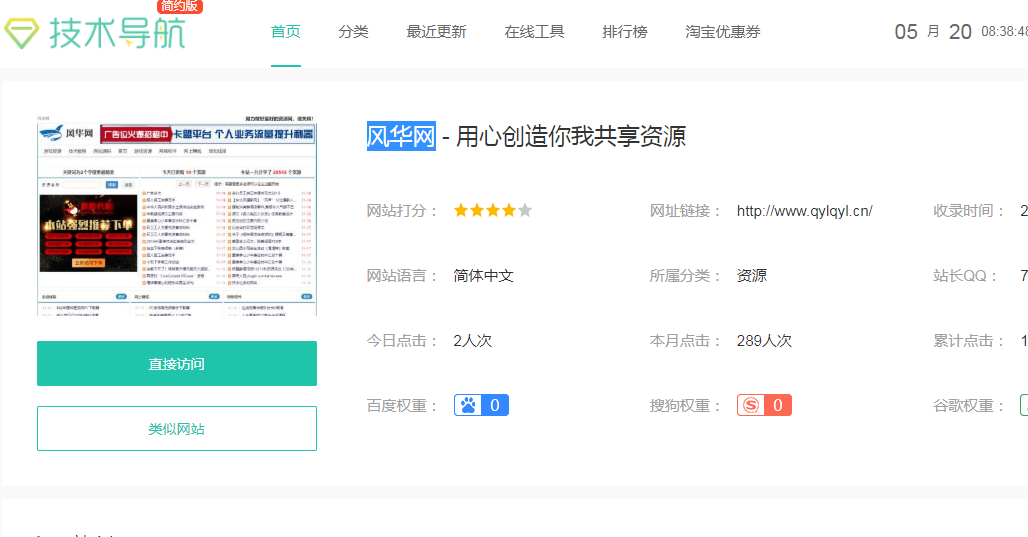Click the Baidu paw weight badge
The image size is (1028, 537).
coord(481,405)
